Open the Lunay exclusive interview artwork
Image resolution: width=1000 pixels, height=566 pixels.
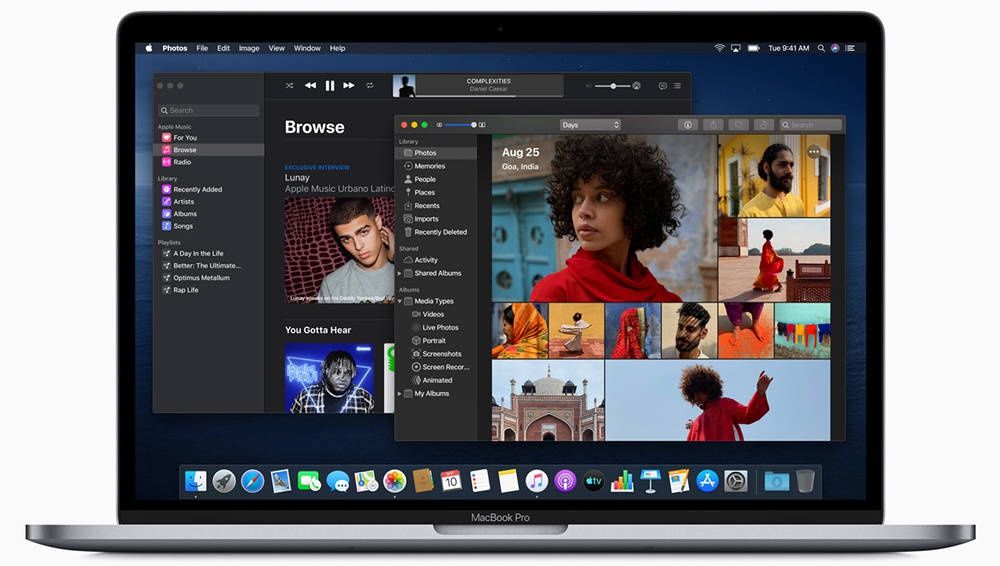(339, 249)
